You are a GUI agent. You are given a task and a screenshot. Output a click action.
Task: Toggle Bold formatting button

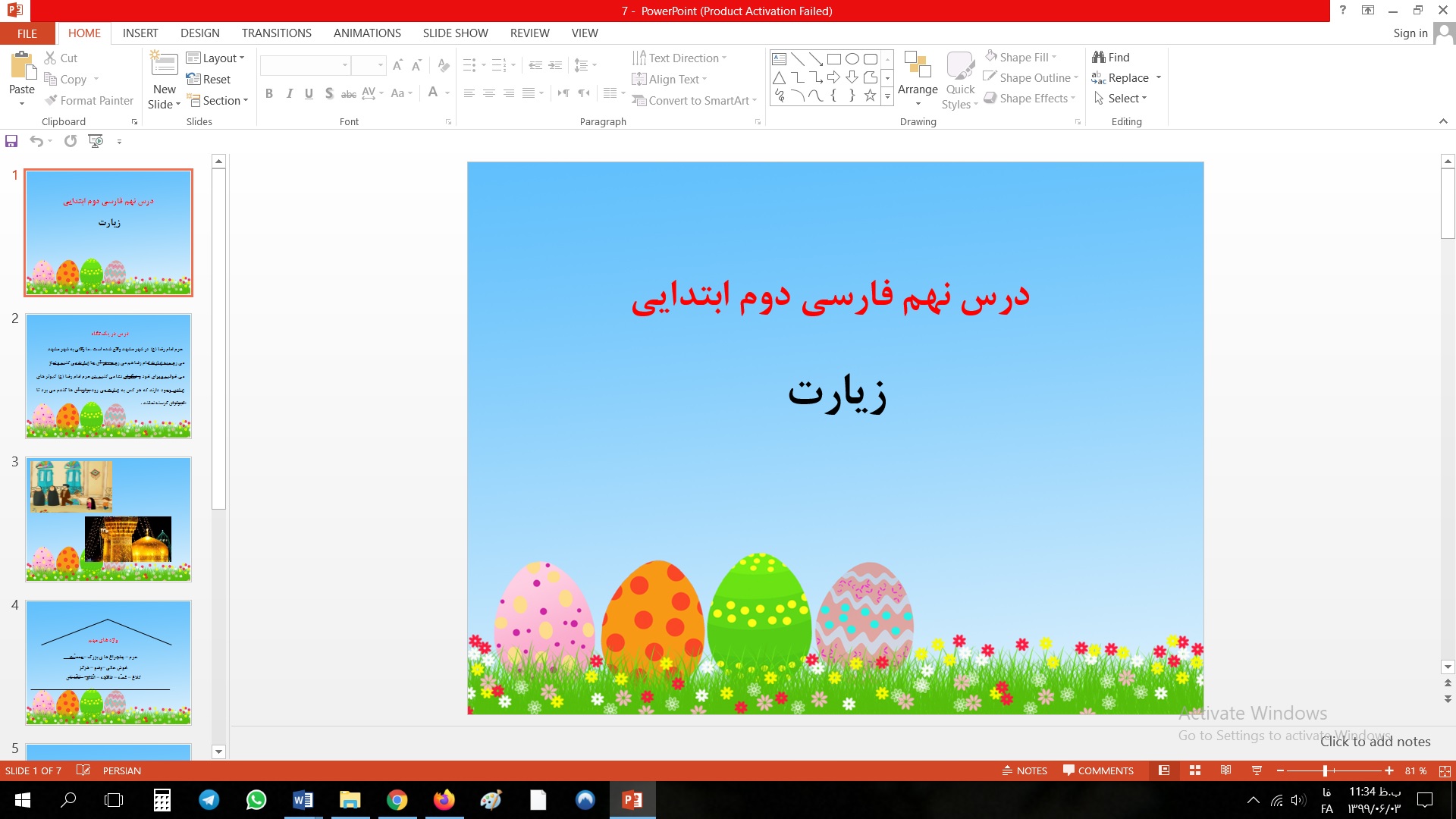[268, 93]
